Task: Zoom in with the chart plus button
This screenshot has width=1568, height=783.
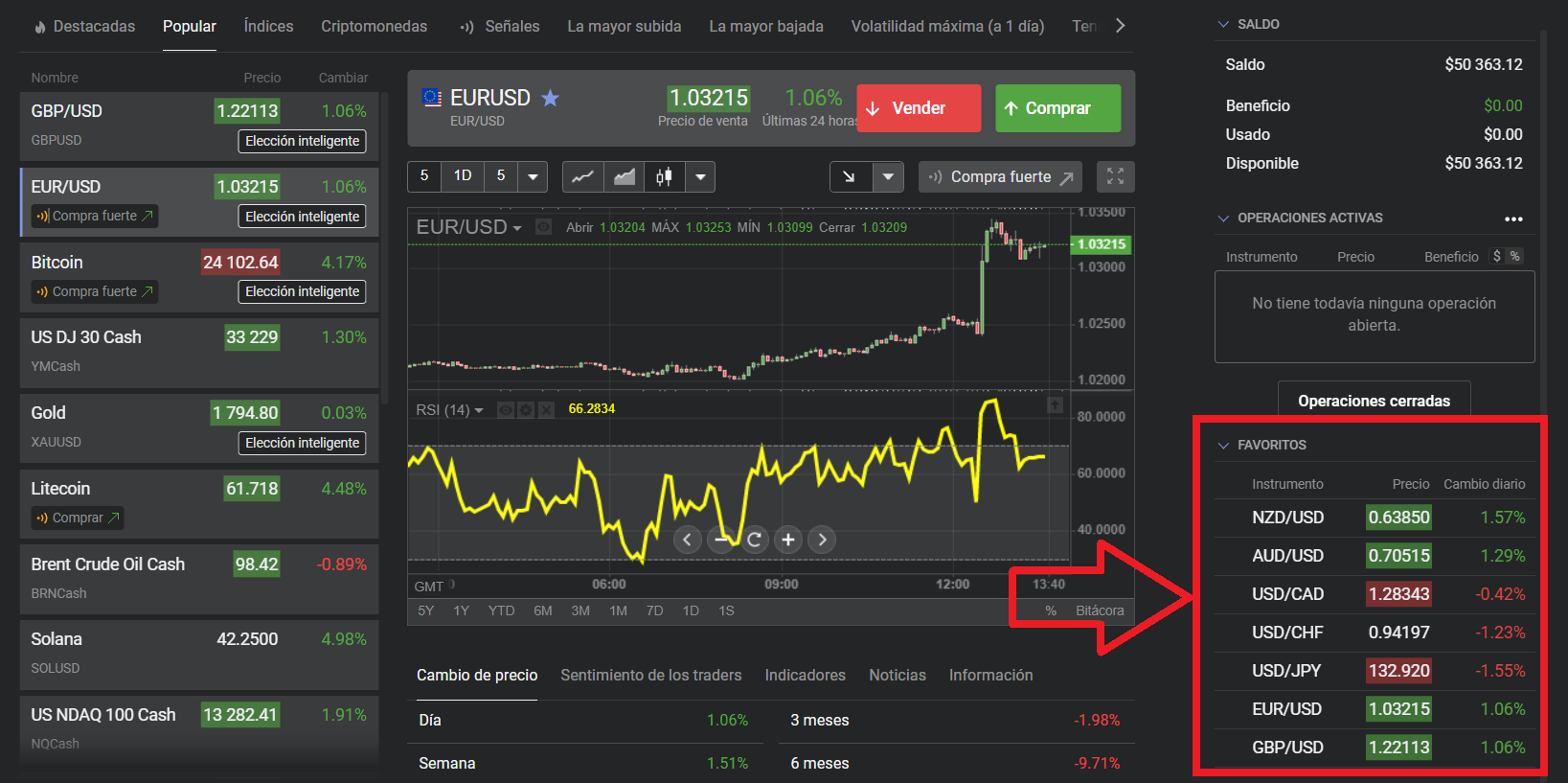Action: point(787,540)
